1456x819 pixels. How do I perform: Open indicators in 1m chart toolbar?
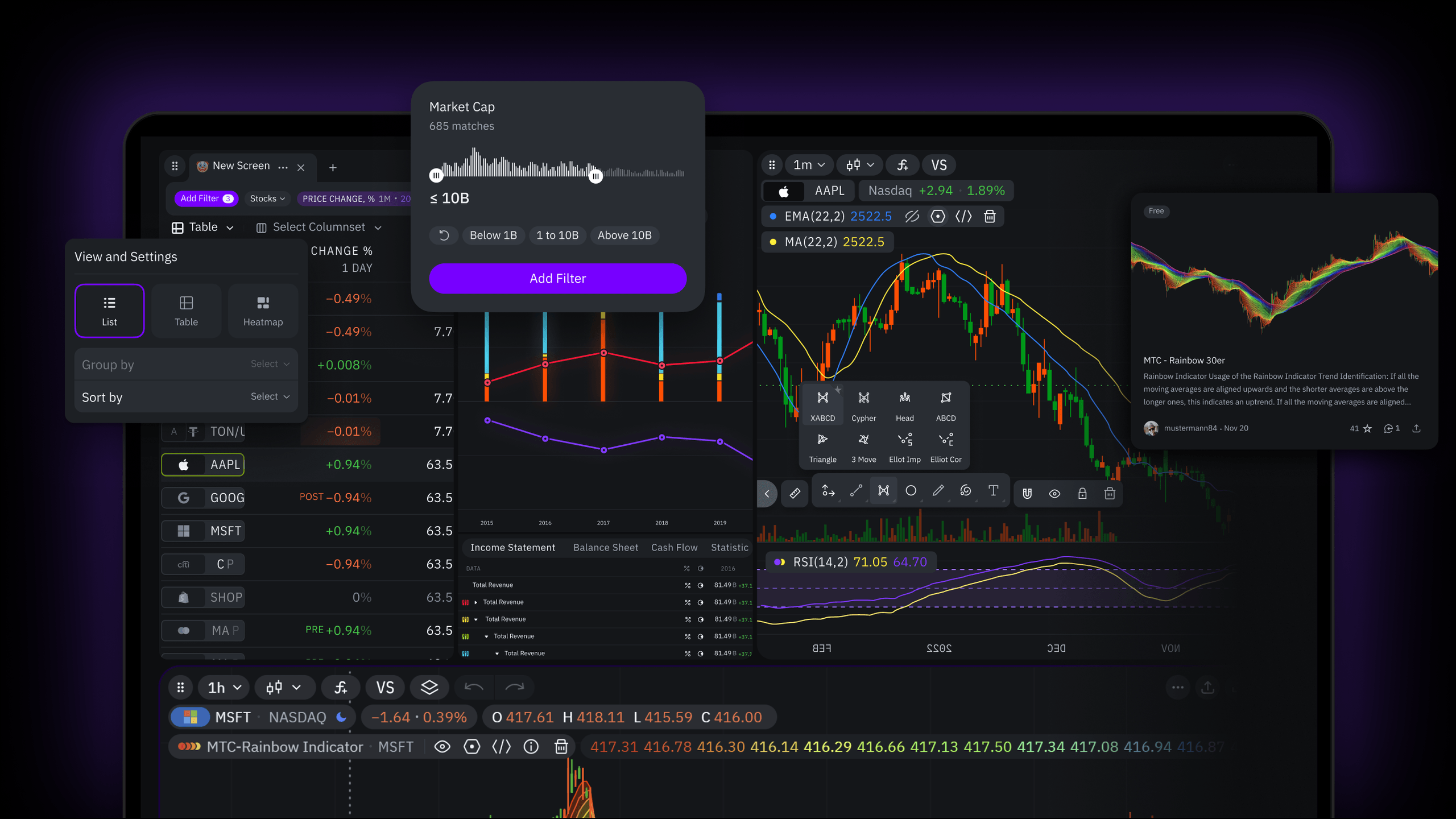pos(902,165)
